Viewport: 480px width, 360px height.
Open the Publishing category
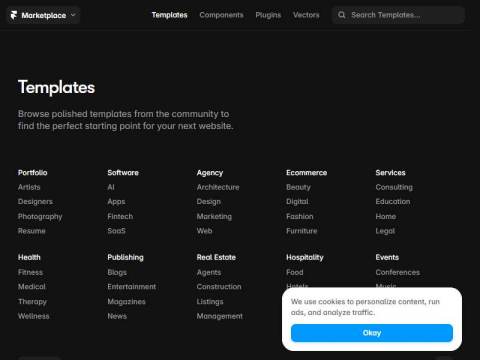[x=125, y=258]
